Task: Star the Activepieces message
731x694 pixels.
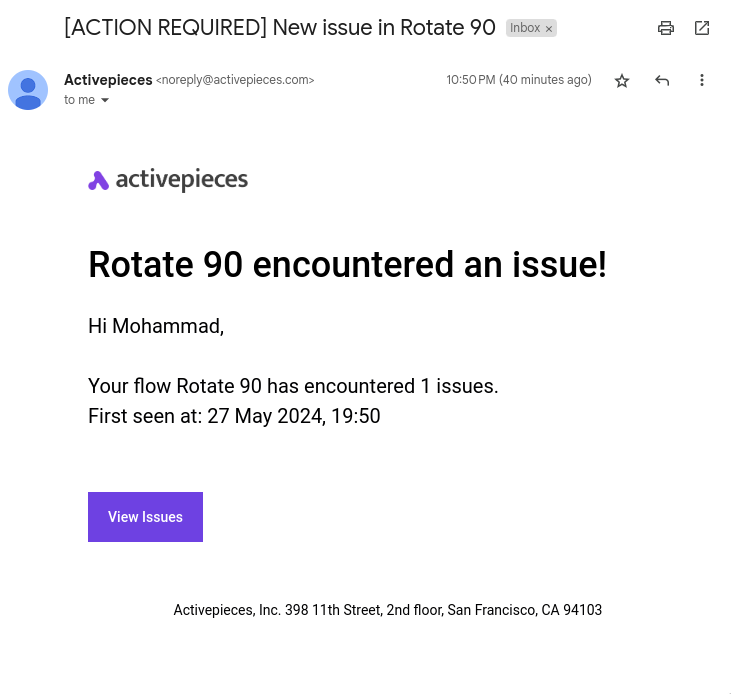Action: point(622,81)
